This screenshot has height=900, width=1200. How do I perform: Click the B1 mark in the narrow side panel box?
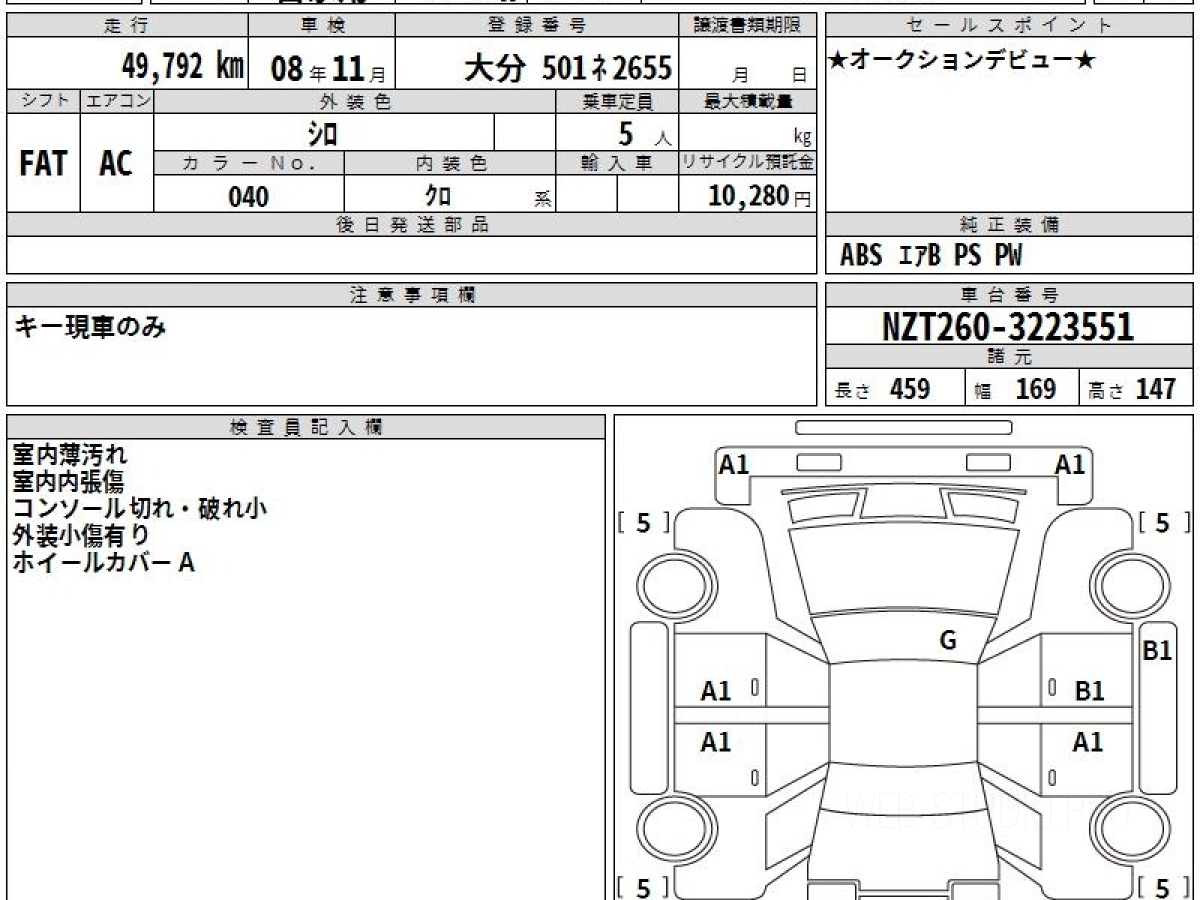click(1157, 651)
